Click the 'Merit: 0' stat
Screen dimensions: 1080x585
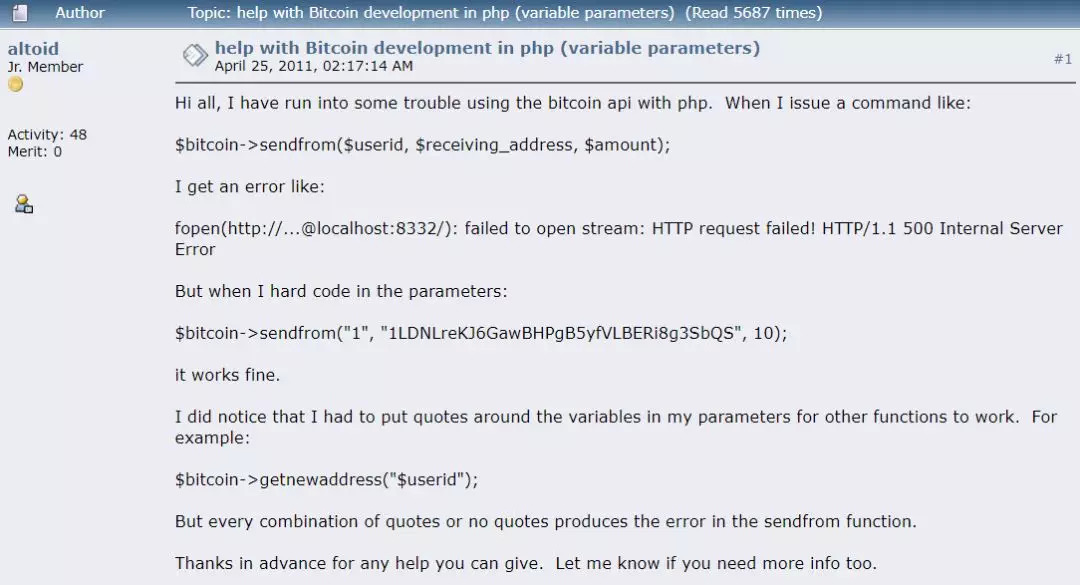point(35,152)
